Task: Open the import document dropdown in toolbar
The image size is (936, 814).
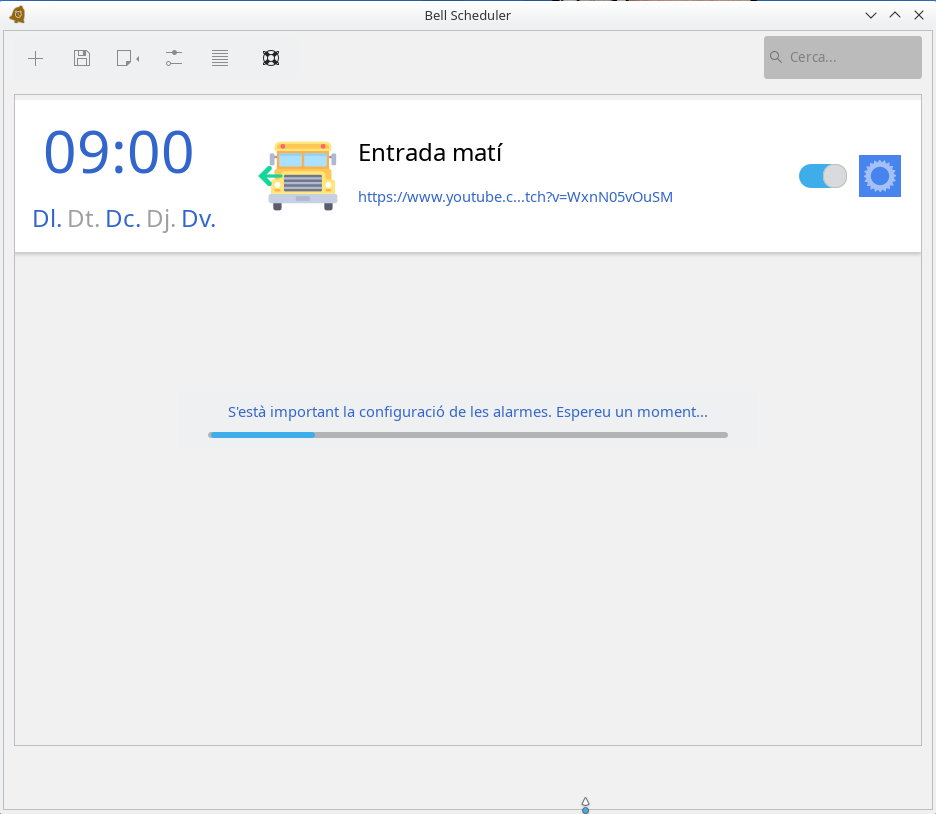Action: (127, 58)
